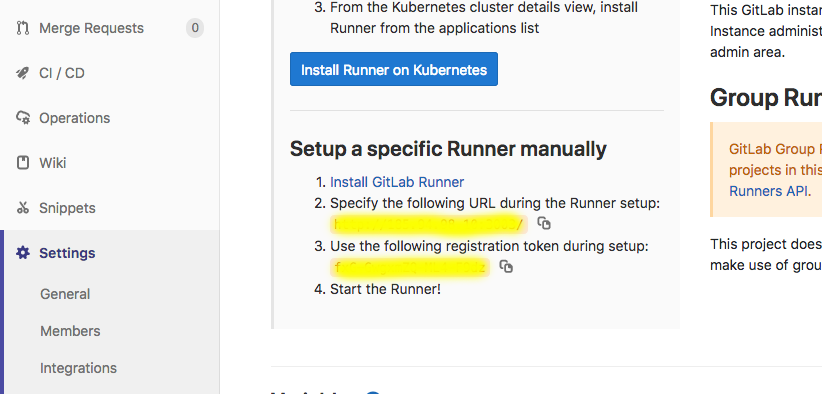
Task: Click the Wiki book icon
Action: [23, 162]
